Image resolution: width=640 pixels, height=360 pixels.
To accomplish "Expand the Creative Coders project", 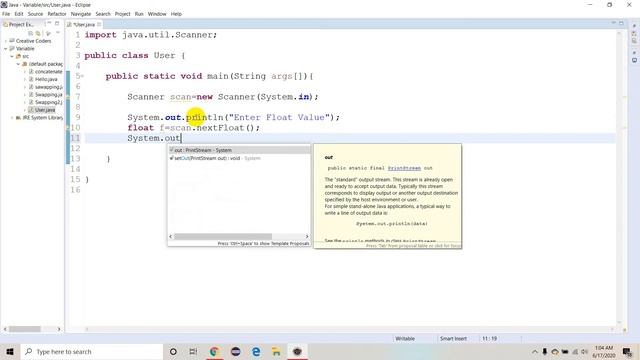I will [6, 41].
